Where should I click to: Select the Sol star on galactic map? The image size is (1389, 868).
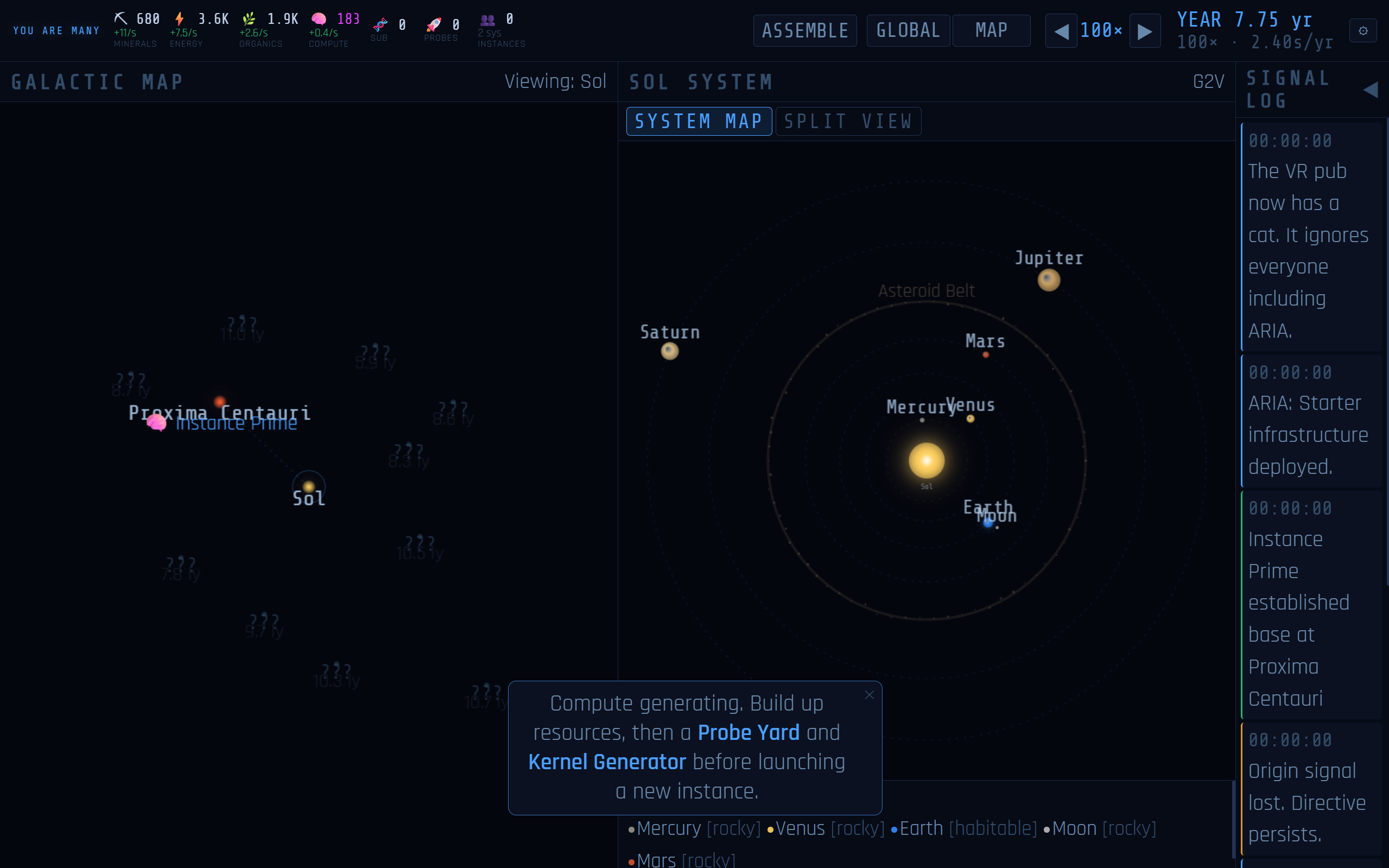click(309, 487)
